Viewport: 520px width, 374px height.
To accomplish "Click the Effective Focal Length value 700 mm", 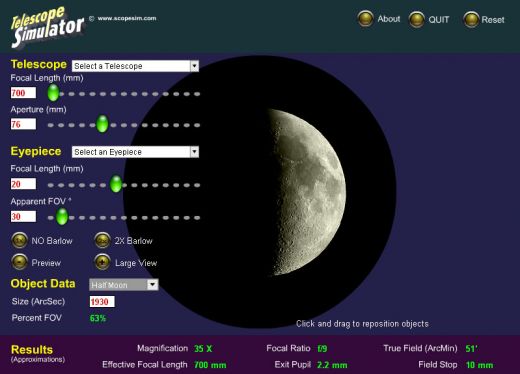I will 210,365.
